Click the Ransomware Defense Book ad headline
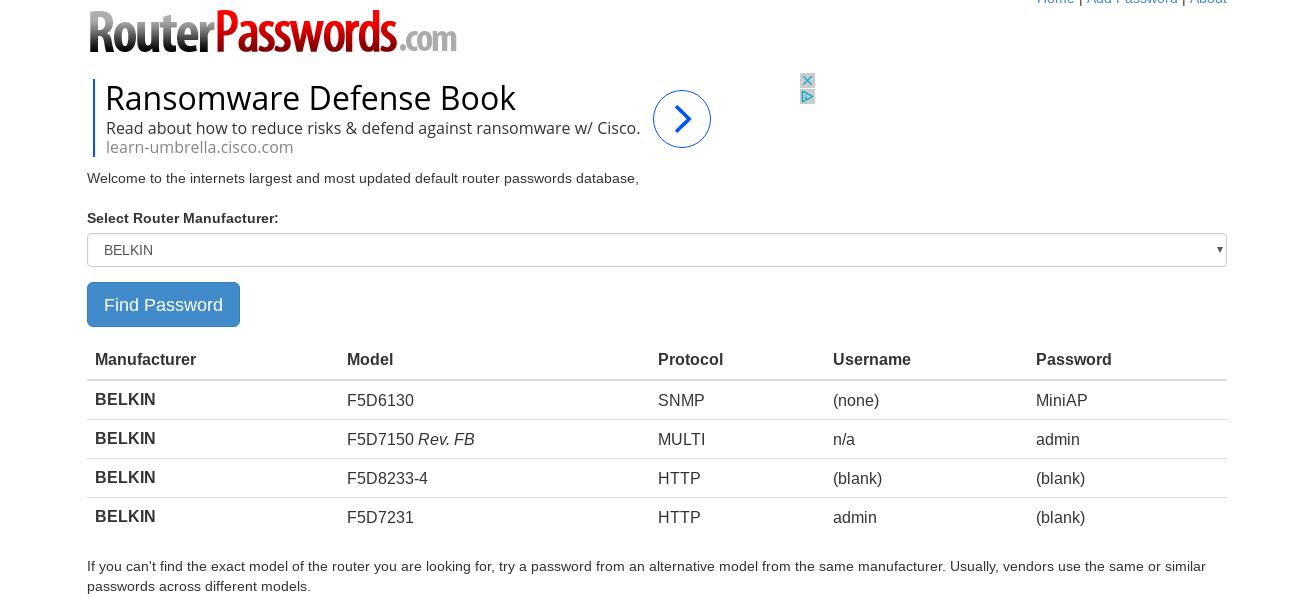Image resolution: width=1314 pixels, height=599 pixels. (x=310, y=98)
